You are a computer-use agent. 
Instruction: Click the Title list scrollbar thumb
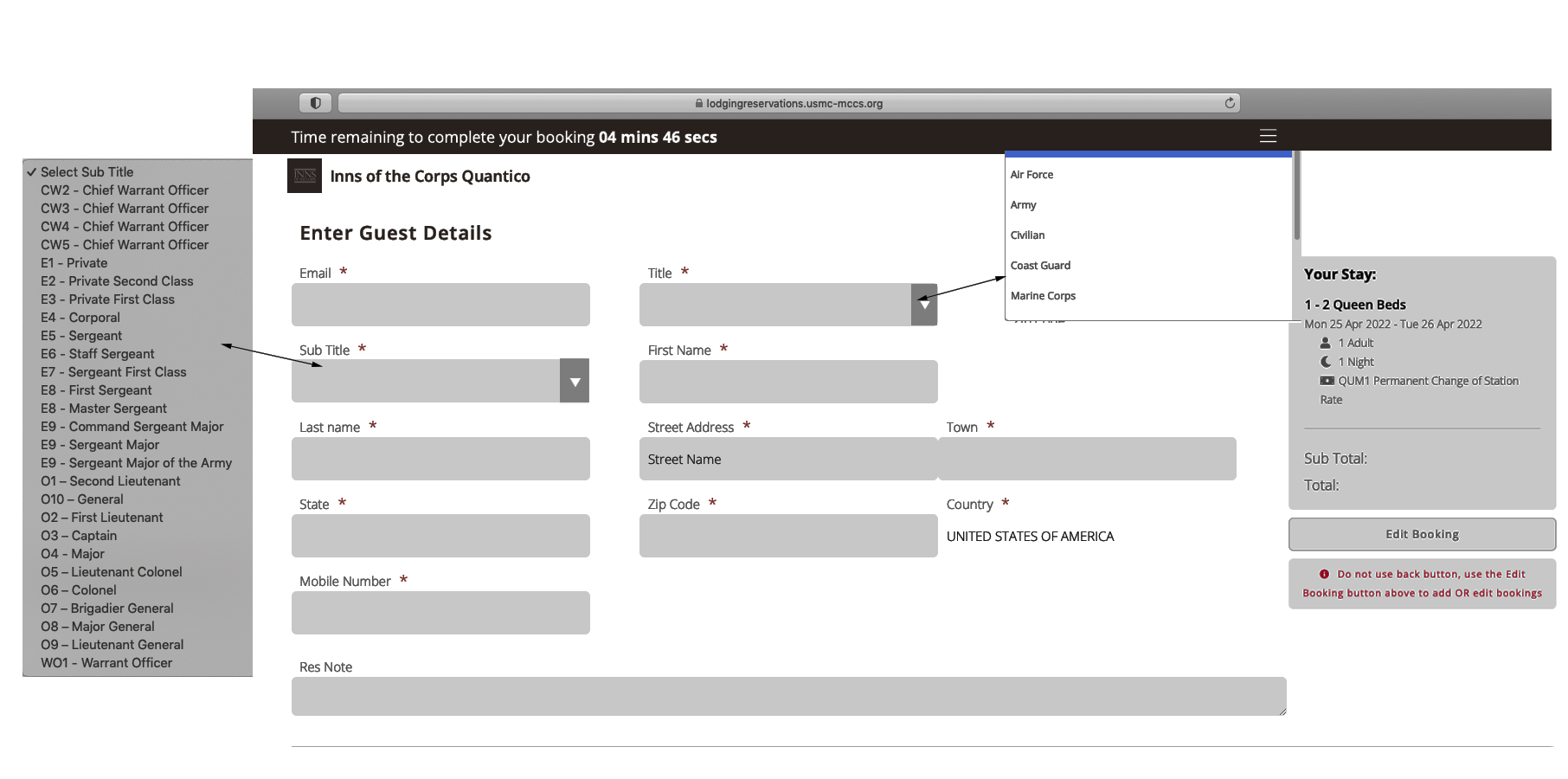[1296, 196]
